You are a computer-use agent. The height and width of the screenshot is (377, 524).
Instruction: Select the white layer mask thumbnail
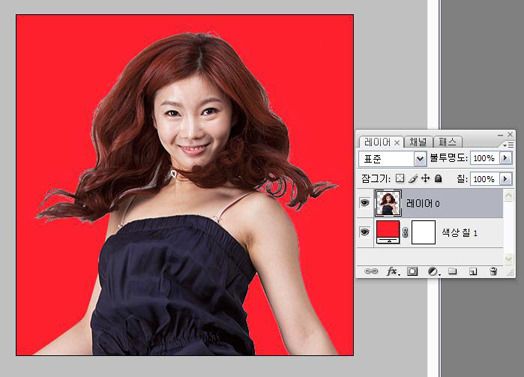(x=423, y=232)
